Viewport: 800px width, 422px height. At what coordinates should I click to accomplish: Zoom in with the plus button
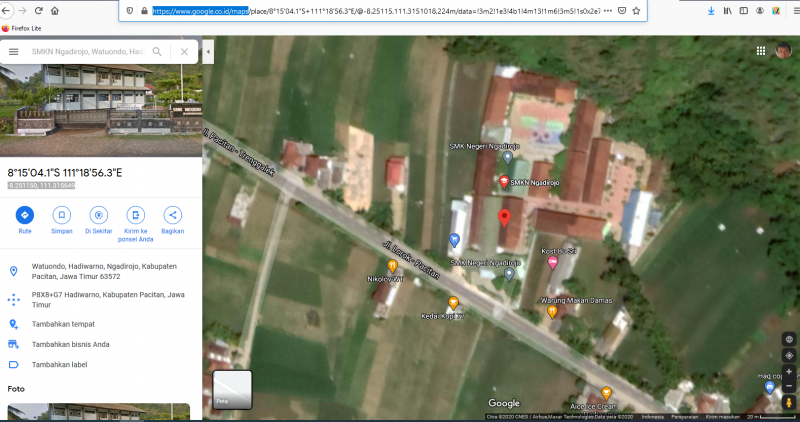tap(789, 371)
